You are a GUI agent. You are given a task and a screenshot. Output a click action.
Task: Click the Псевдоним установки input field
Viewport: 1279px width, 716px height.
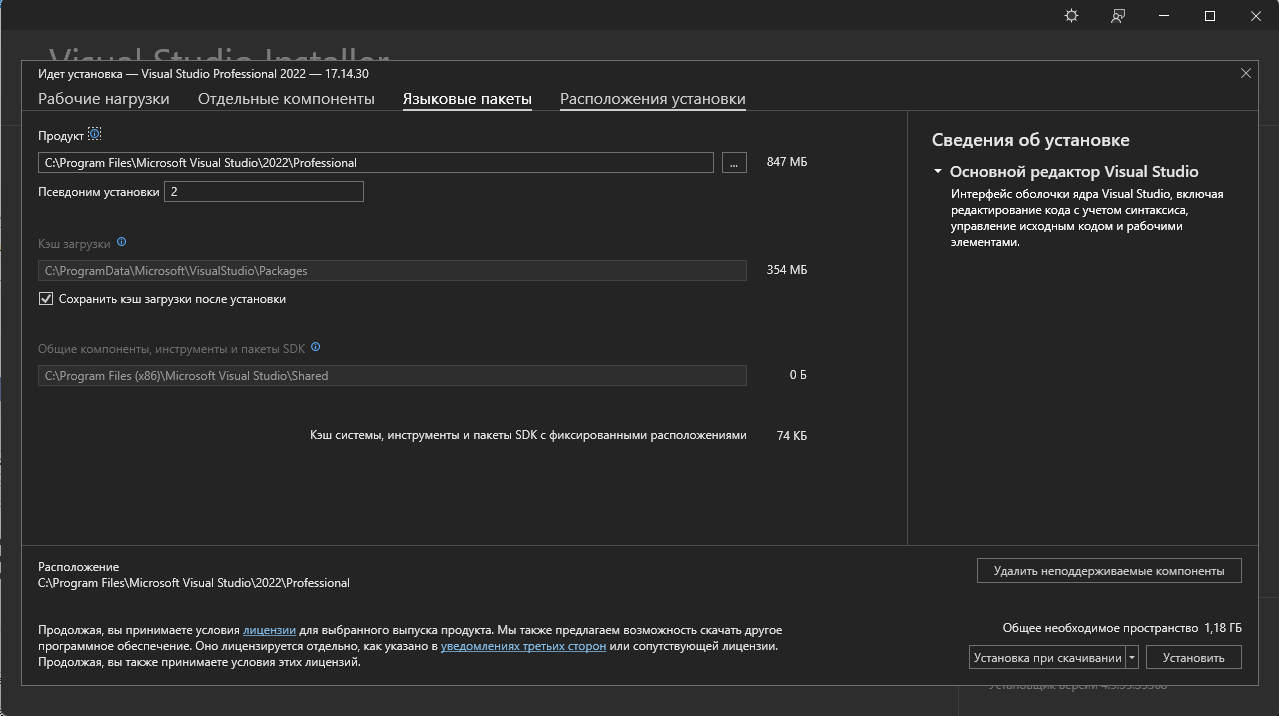tap(264, 191)
